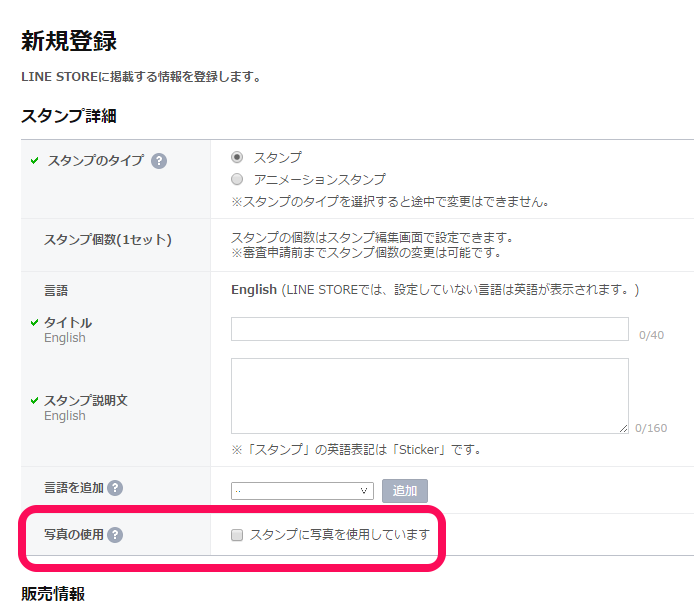Image resolution: width=694 pixels, height=606 pixels.
Task: Select the アニメーションスタンプ radio option
Action: tap(237, 179)
